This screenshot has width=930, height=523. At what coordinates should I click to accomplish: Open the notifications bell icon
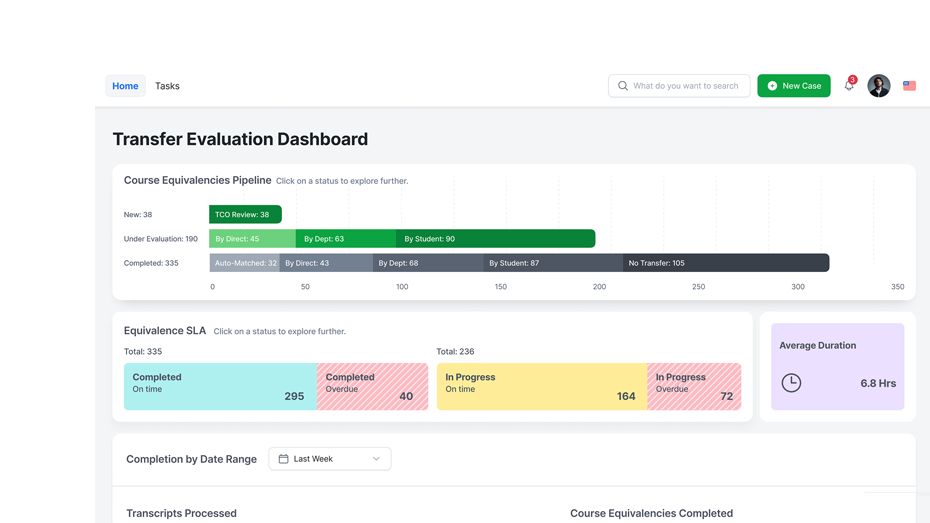(x=849, y=87)
